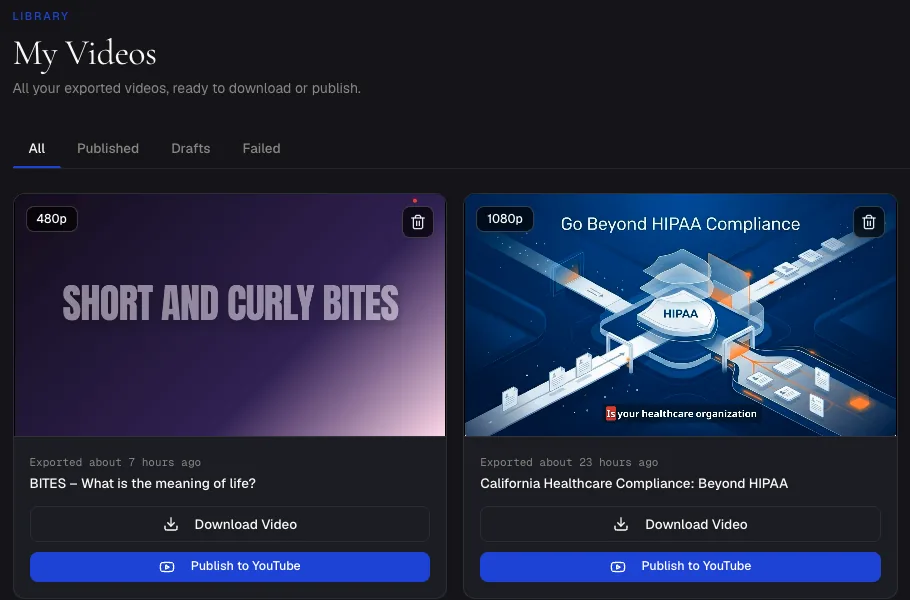Download the California Healthcare Compliance video
This screenshot has height=600, width=910.
pyautogui.click(x=680, y=524)
